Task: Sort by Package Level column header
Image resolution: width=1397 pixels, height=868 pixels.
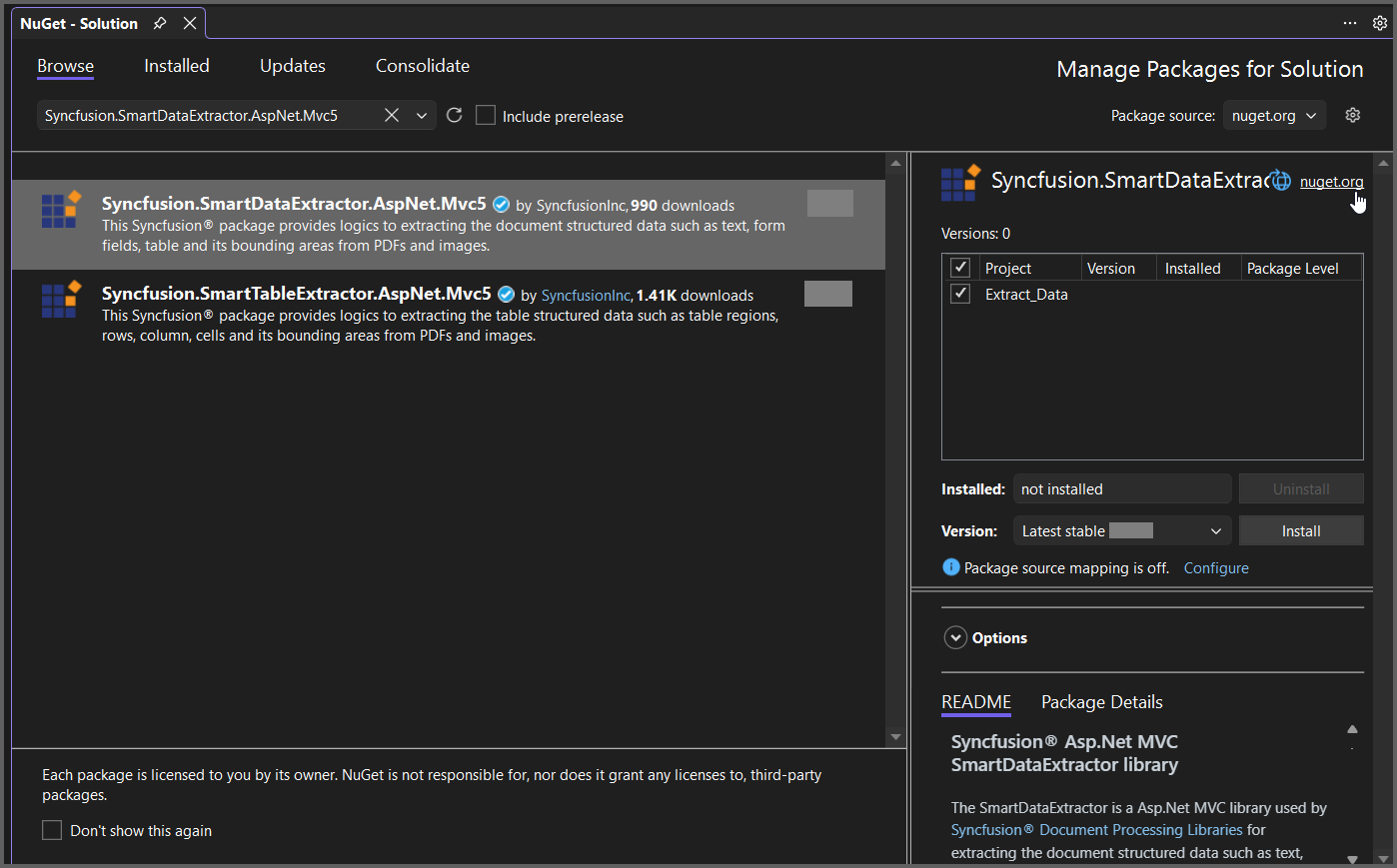Action: point(1302,268)
